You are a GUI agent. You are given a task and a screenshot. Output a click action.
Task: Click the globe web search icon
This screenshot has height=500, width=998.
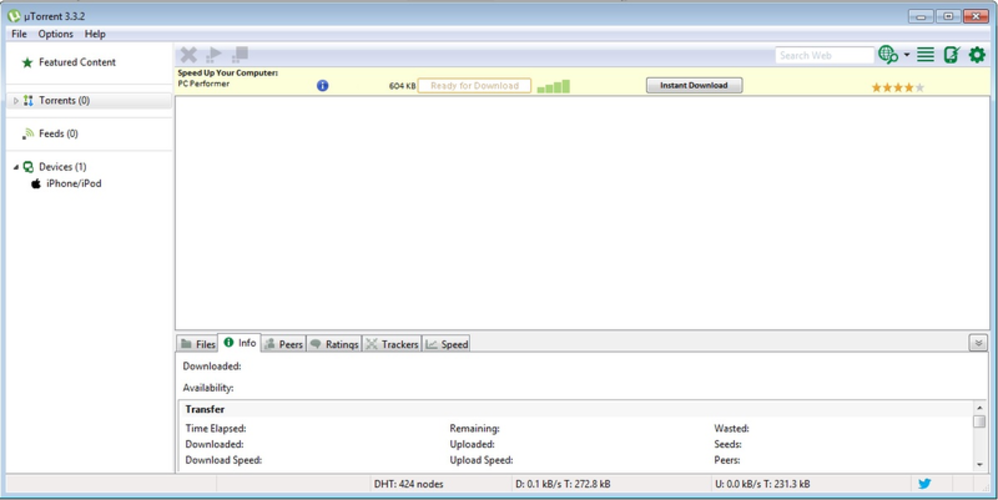click(888, 55)
